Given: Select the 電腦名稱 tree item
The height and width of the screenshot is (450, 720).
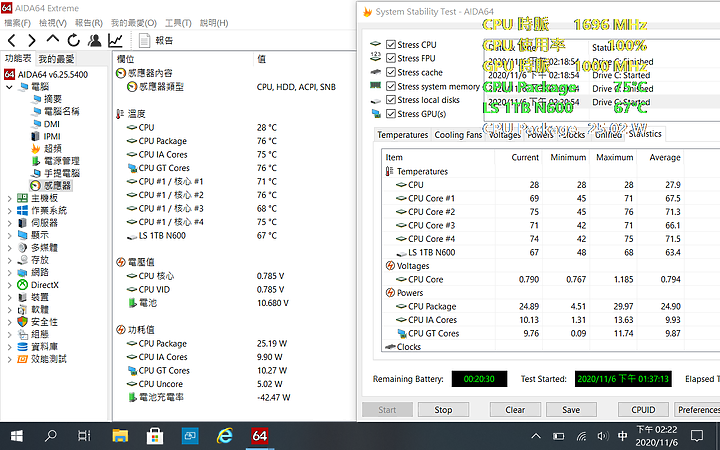Looking at the screenshot, I should tap(62, 112).
